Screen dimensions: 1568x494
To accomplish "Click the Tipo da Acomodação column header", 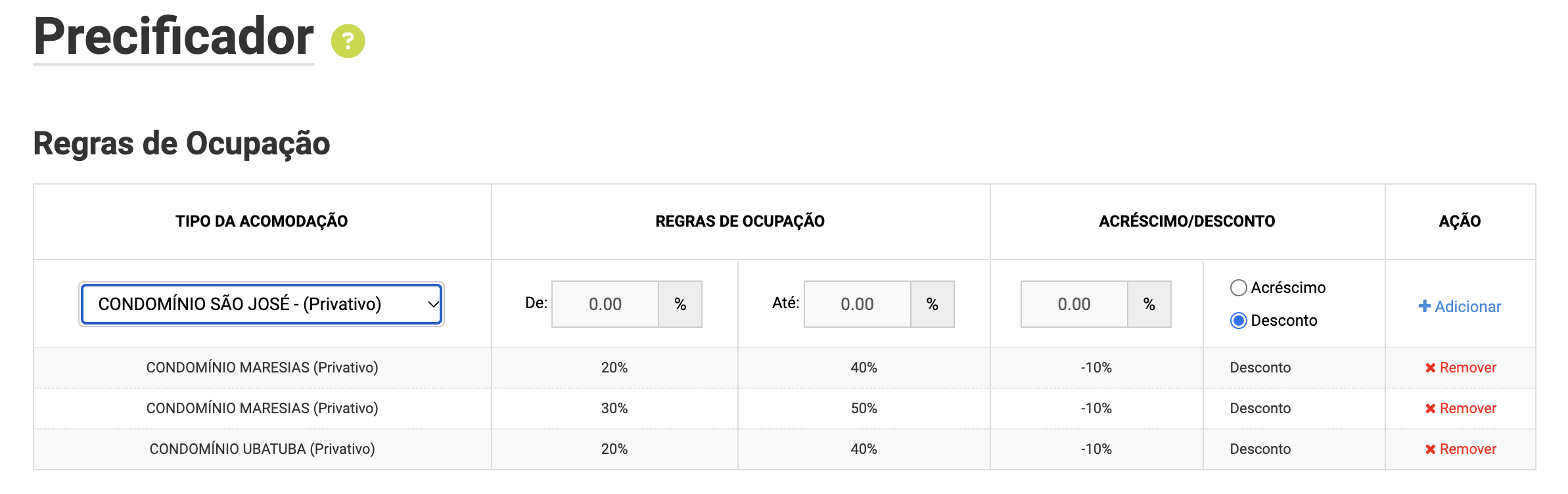I will [262, 221].
